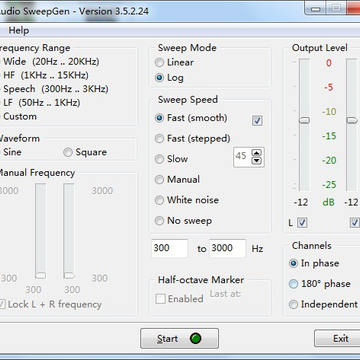
Task: Minimize the SweepGen window
Action: click(315, 9)
